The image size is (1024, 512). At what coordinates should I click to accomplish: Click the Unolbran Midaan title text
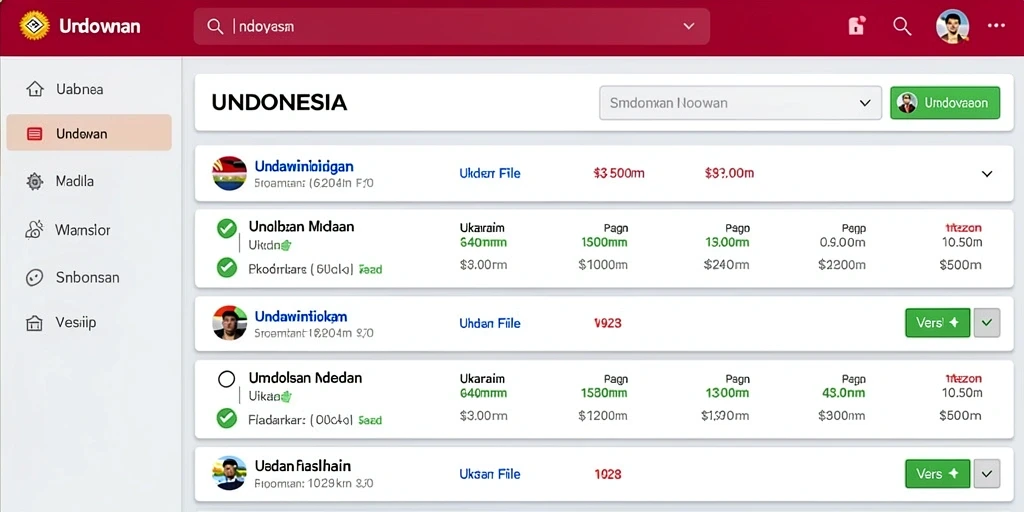click(301, 227)
